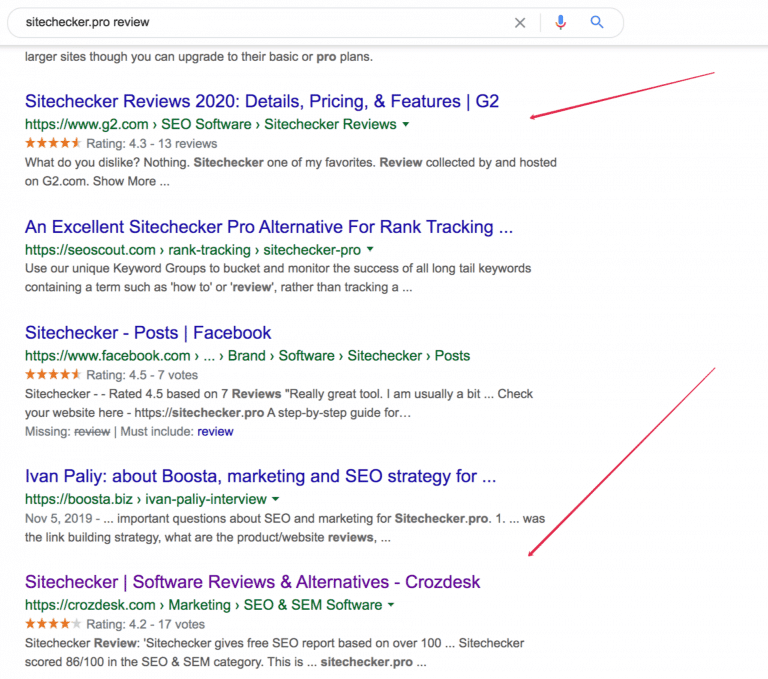The image size is (768, 679).
Task: Open 'Sitechecker | Software Reviews & Alternatives - Crozdesk'
Action: [252, 582]
